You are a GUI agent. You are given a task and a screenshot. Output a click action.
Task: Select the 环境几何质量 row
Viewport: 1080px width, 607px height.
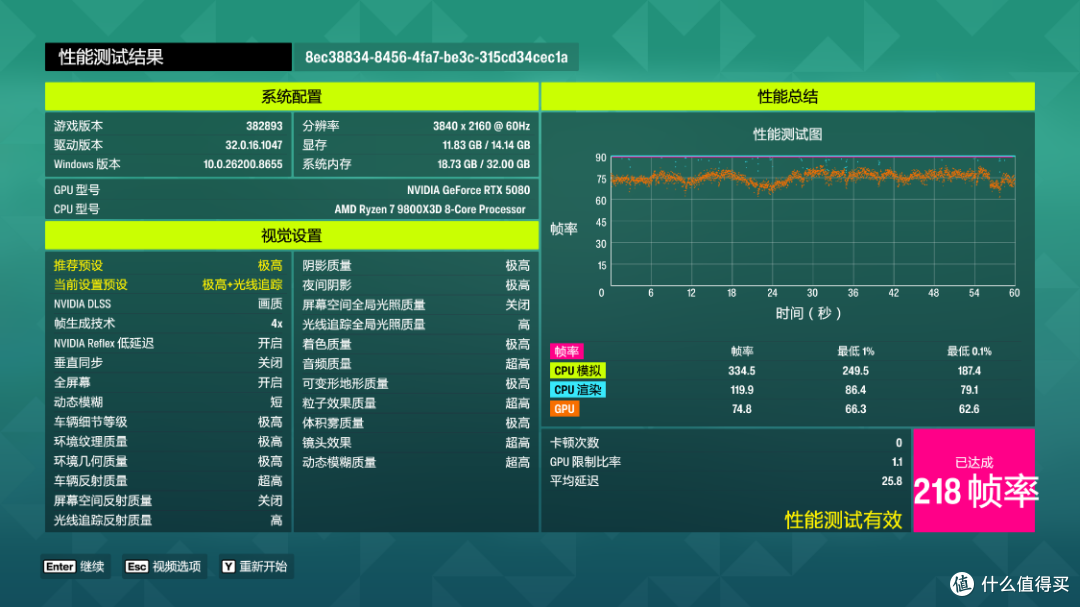coord(168,461)
